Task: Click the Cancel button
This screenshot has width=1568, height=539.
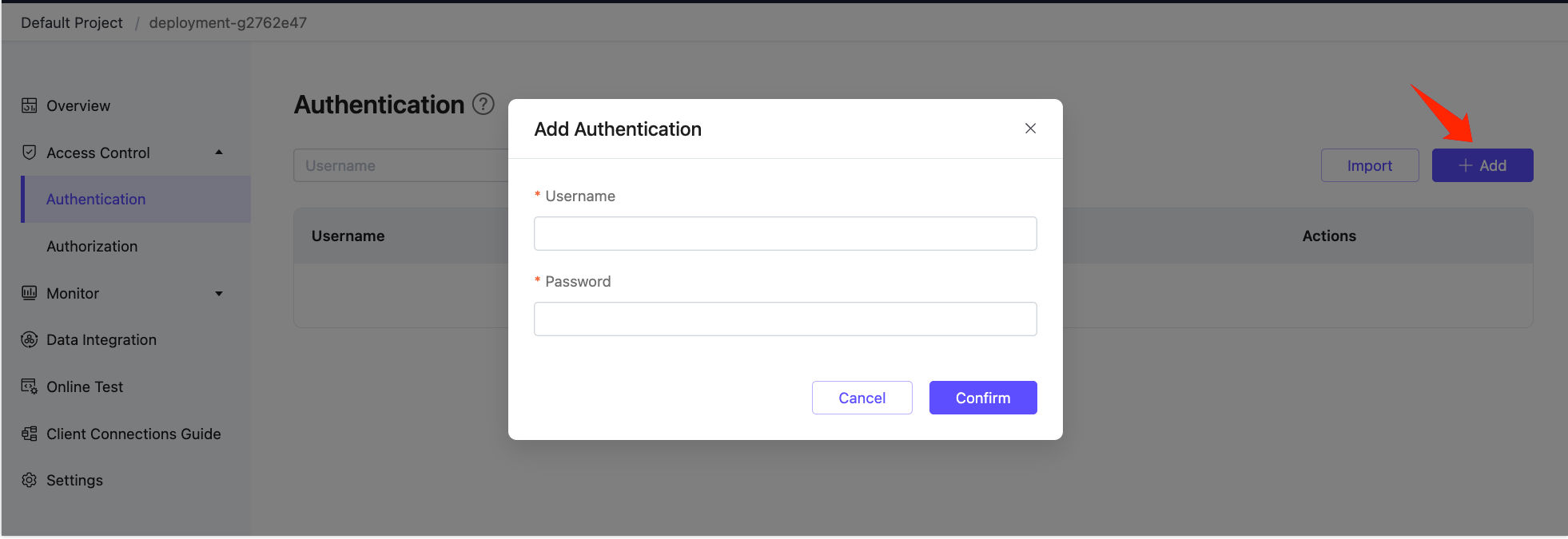Action: click(x=862, y=397)
